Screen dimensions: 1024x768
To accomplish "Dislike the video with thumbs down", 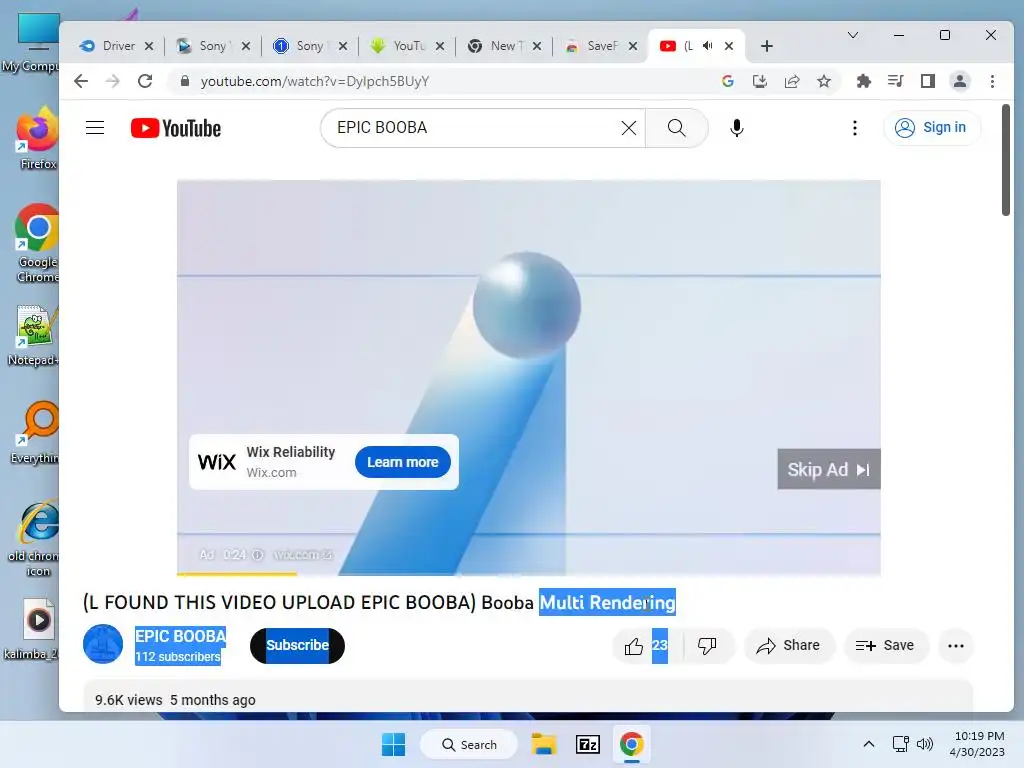I will [x=708, y=646].
